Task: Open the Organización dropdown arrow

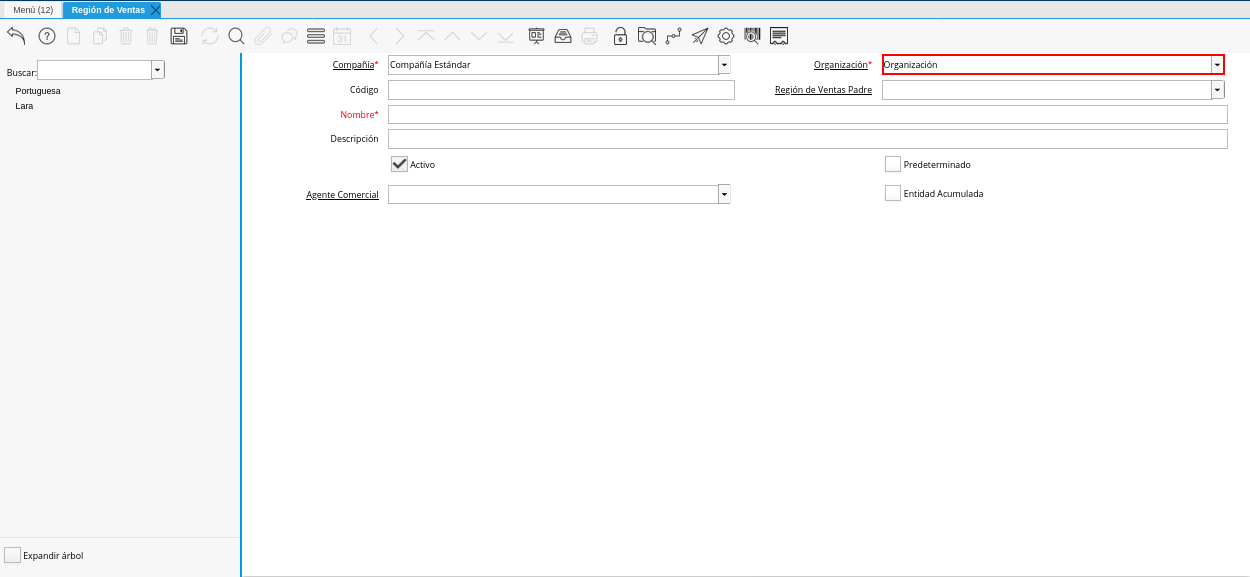Action: coord(1217,65)
